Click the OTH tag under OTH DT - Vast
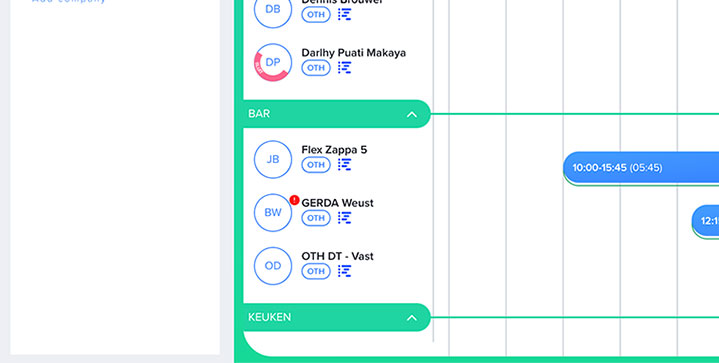This screenshot has height=363, width=719. coord(316,271)
